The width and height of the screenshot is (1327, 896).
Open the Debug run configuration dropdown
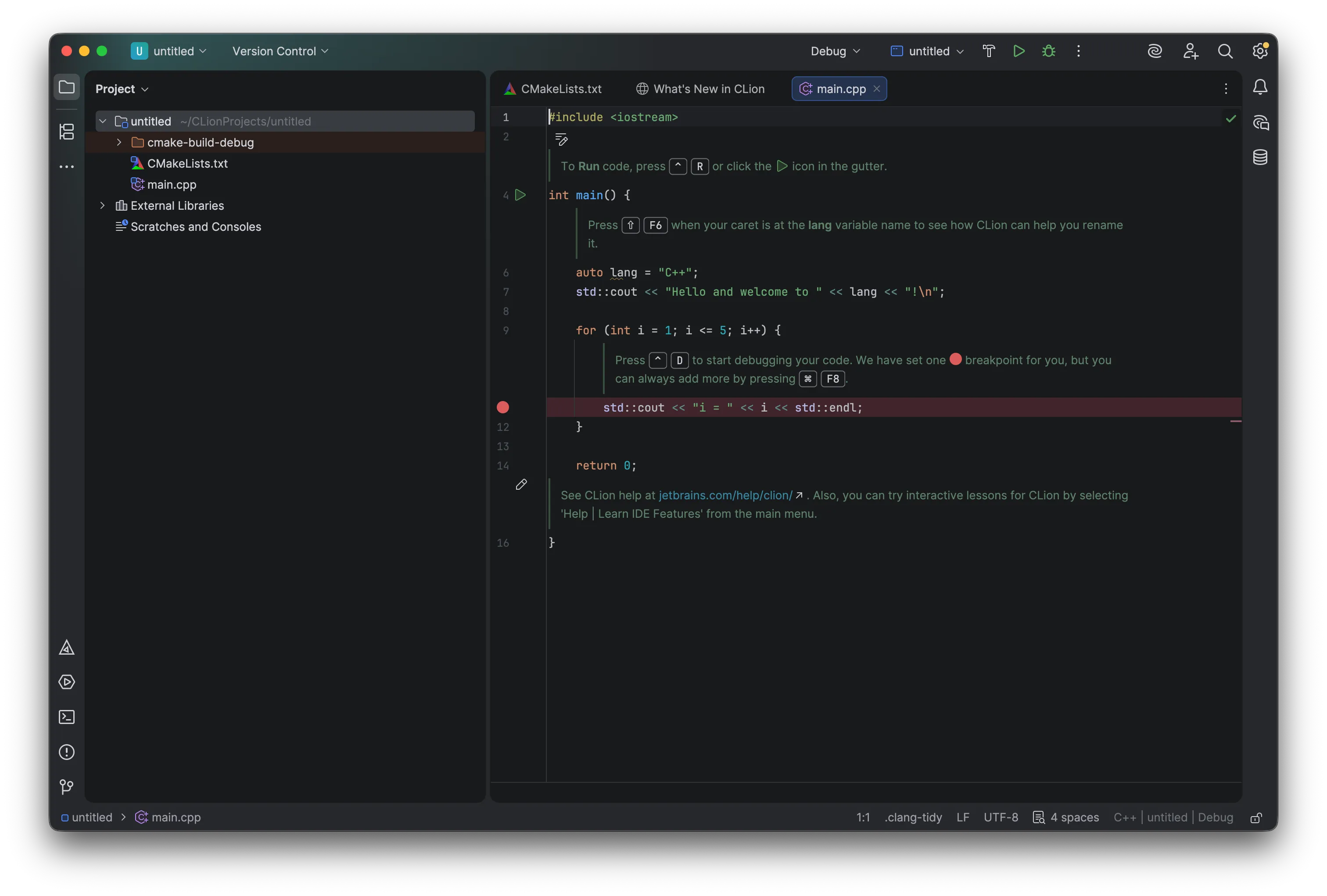pyautogui.click(x=834, y=51)
